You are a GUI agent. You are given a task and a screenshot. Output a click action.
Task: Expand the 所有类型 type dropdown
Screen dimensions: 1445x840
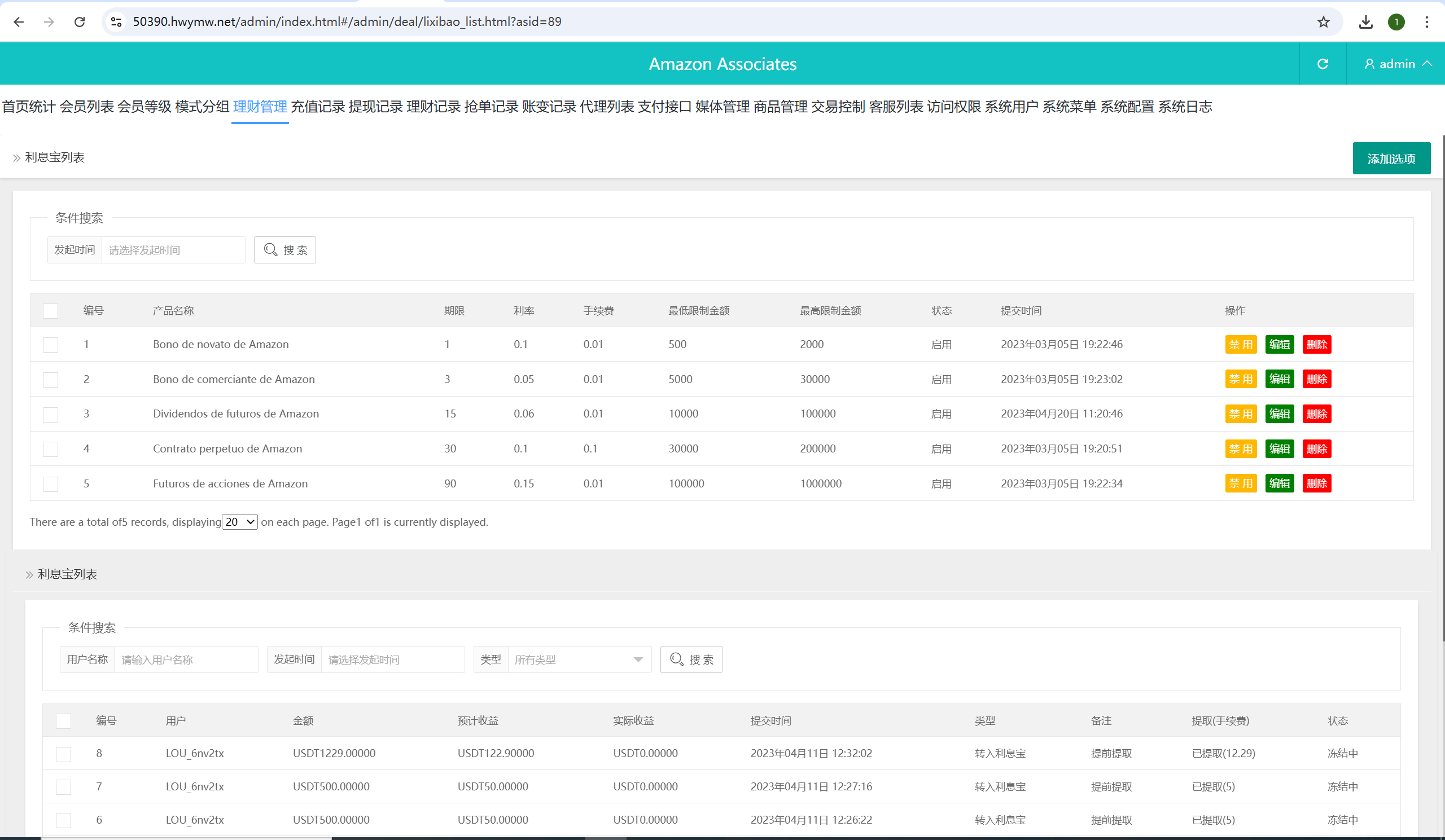coord(579,659)
